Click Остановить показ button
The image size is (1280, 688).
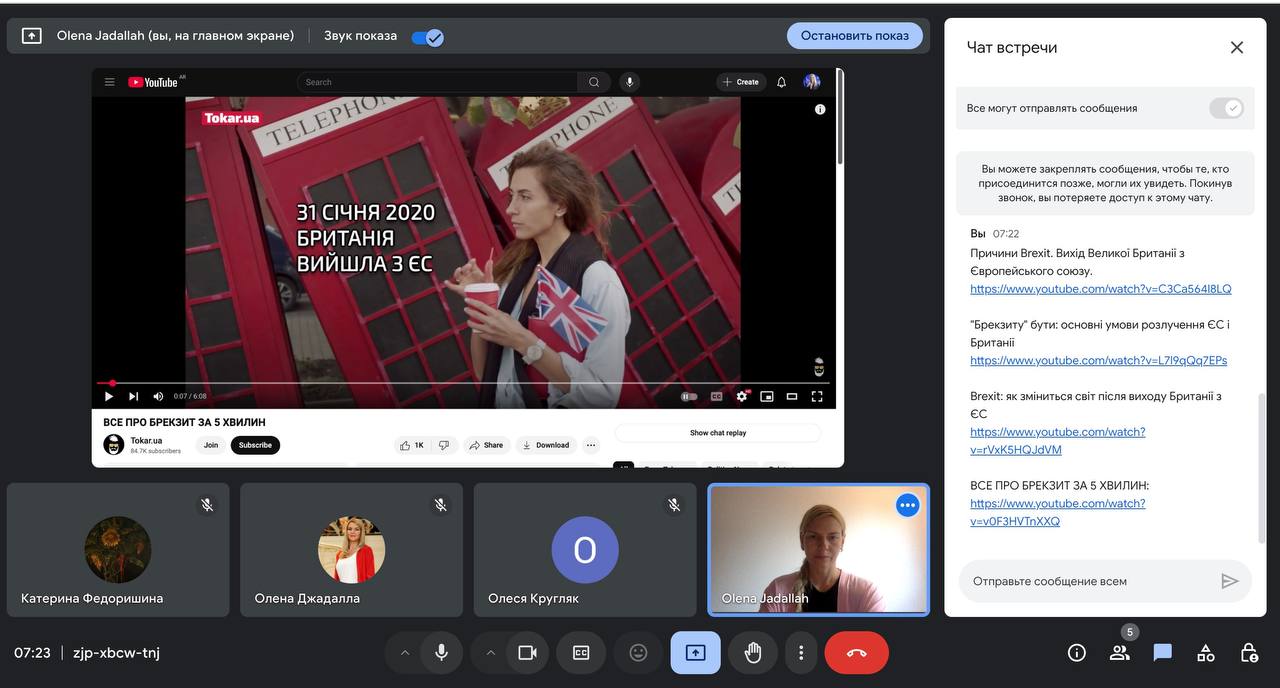[855, 35]
